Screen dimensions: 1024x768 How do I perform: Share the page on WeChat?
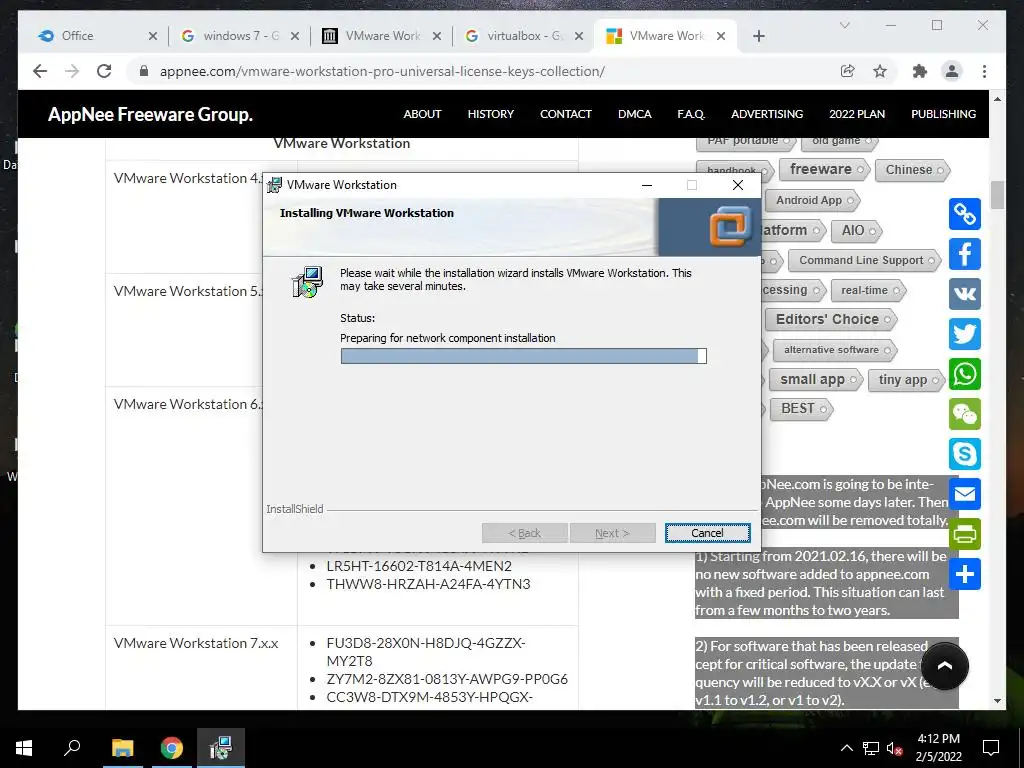click(965, 414)
